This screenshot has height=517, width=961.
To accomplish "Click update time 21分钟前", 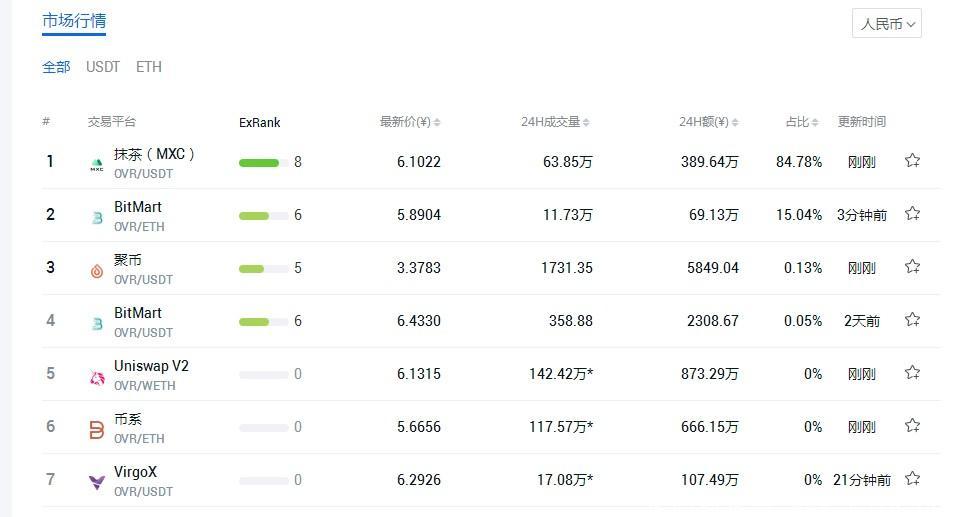I will point(862,480).
